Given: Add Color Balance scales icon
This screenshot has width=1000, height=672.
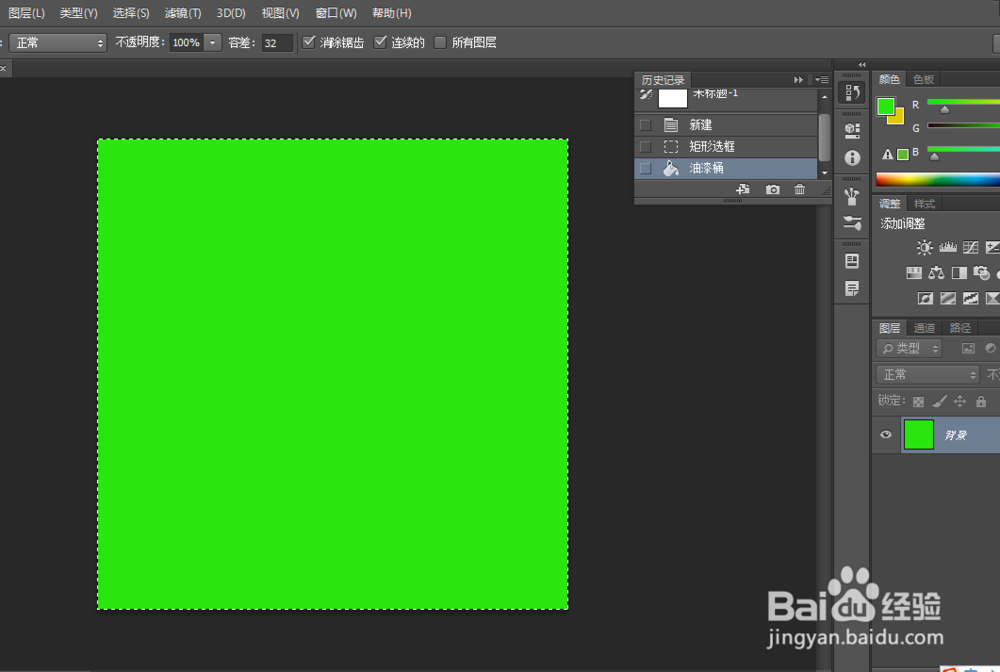Looking at the screenshot, I should [936, 273].
